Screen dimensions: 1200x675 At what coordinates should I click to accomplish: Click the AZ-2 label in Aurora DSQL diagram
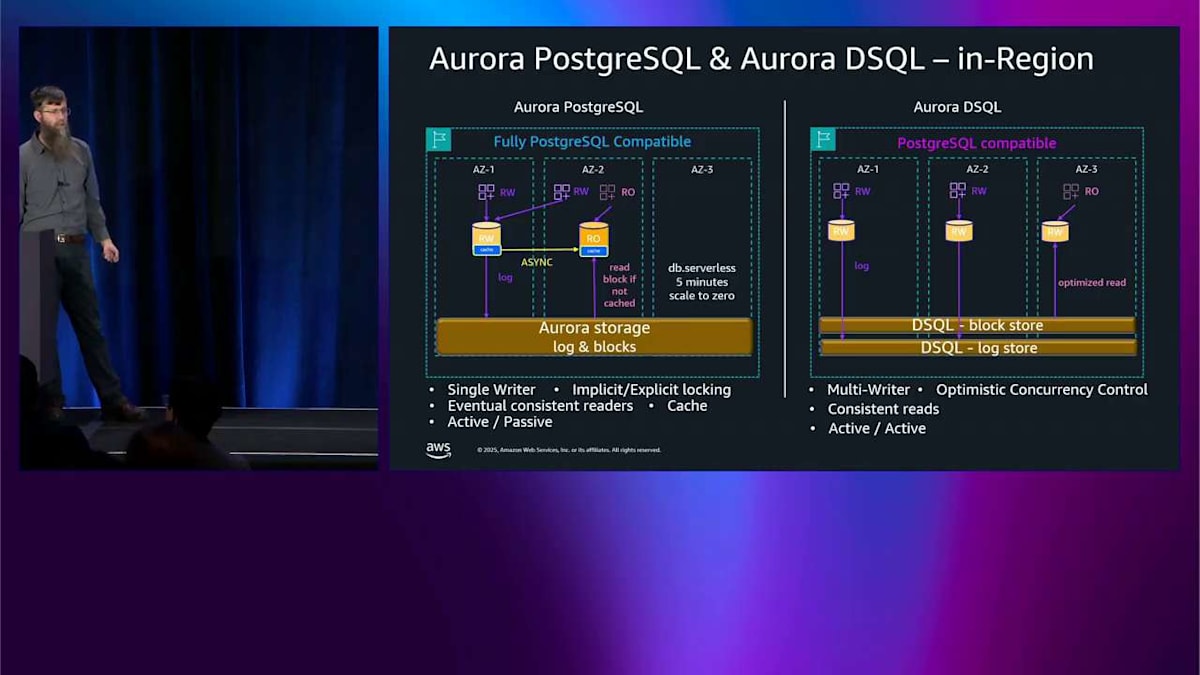coord(978,169)
